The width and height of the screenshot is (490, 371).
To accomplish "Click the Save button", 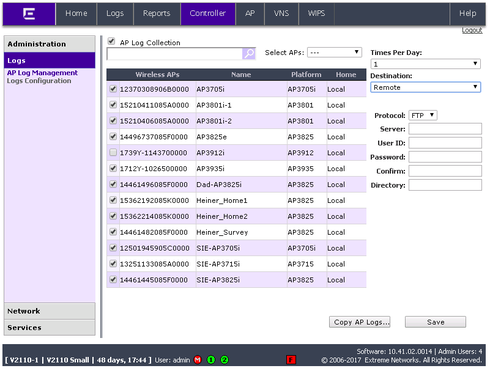I will coord(435,322).
